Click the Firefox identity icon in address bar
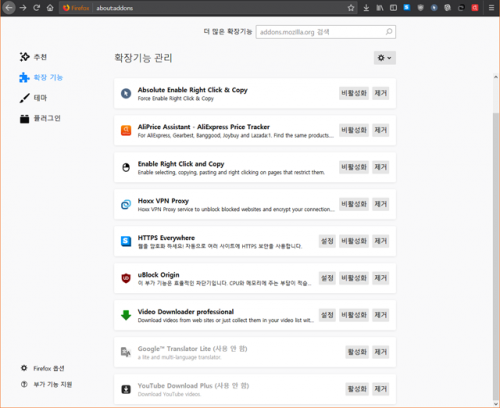The height and width of the screenshot is (408, 500). point(76,8)
